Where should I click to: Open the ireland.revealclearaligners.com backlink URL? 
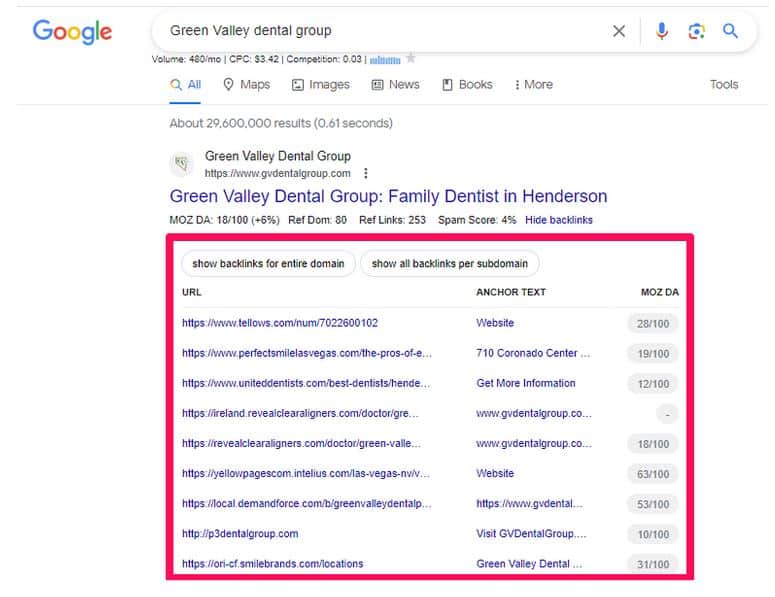tap(300, 413)
